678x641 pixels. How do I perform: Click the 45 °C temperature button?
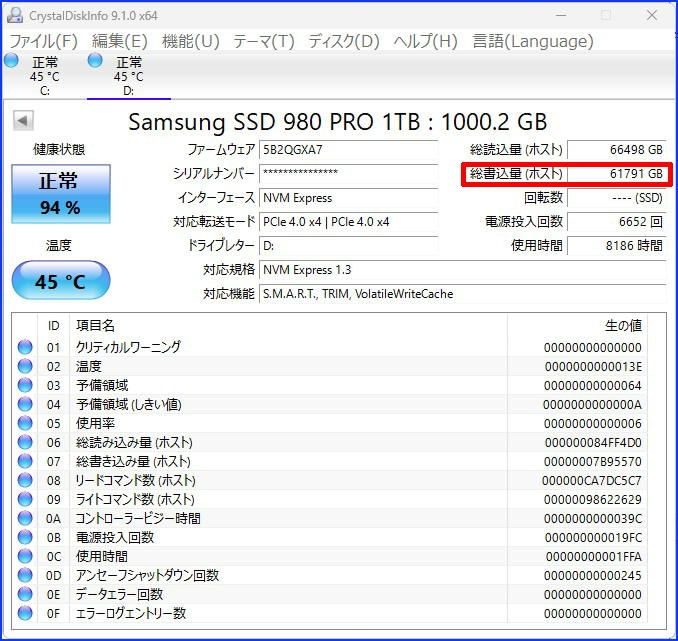(x=61, y=280)
